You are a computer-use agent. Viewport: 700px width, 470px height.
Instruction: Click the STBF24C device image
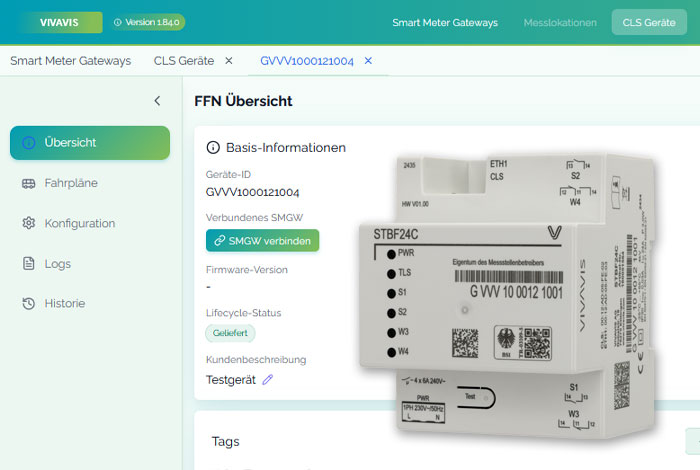click(x=507, y=297)
